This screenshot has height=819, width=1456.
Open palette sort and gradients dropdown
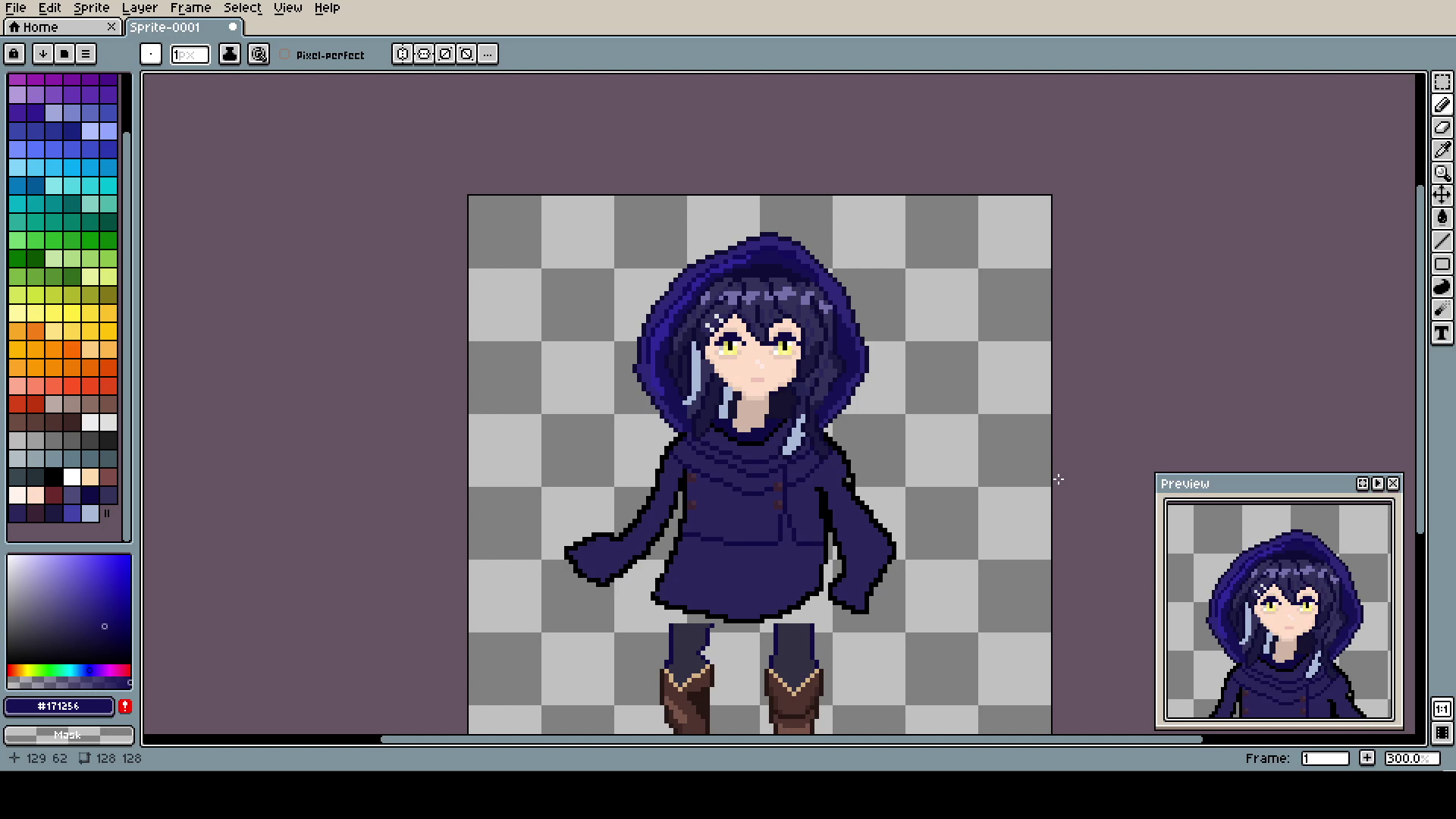click(43, 54)
